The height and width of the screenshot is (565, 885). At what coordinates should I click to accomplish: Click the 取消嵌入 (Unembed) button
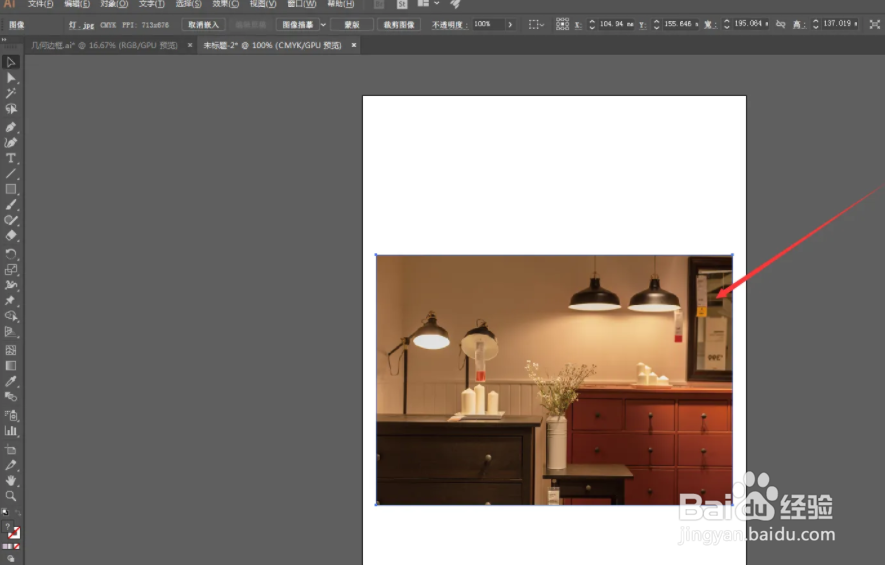tap(203, 25)
